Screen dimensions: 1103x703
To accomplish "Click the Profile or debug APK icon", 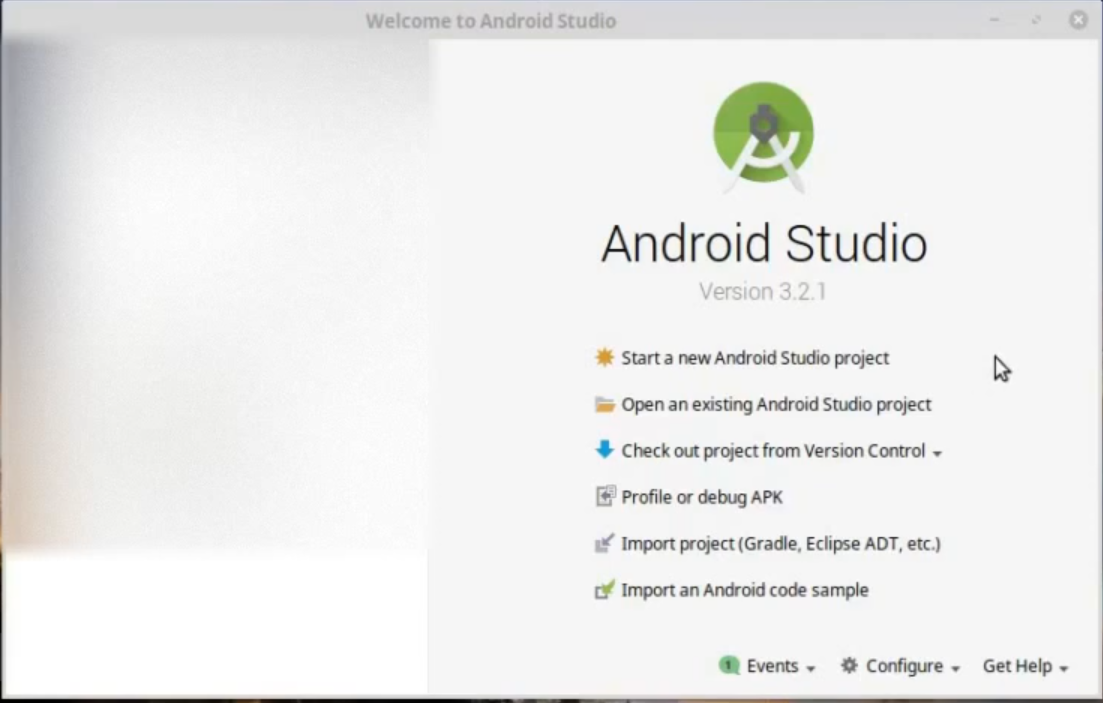I will tap(606, 496).
